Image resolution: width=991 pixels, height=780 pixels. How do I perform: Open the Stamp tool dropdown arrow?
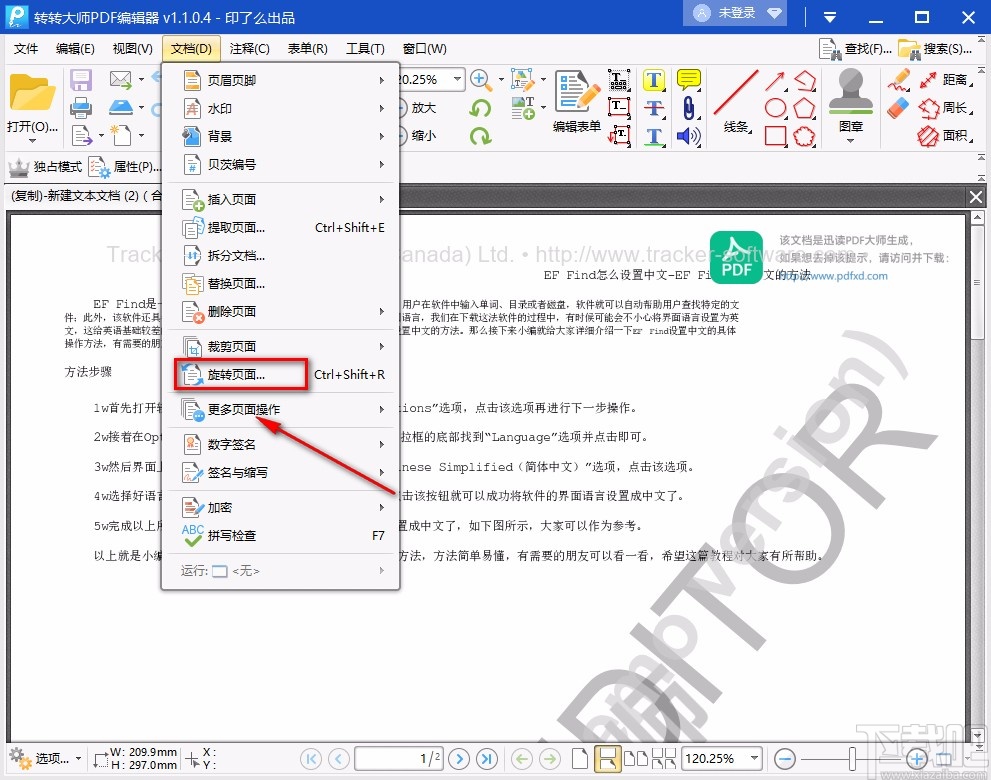[x=851, y=140]
